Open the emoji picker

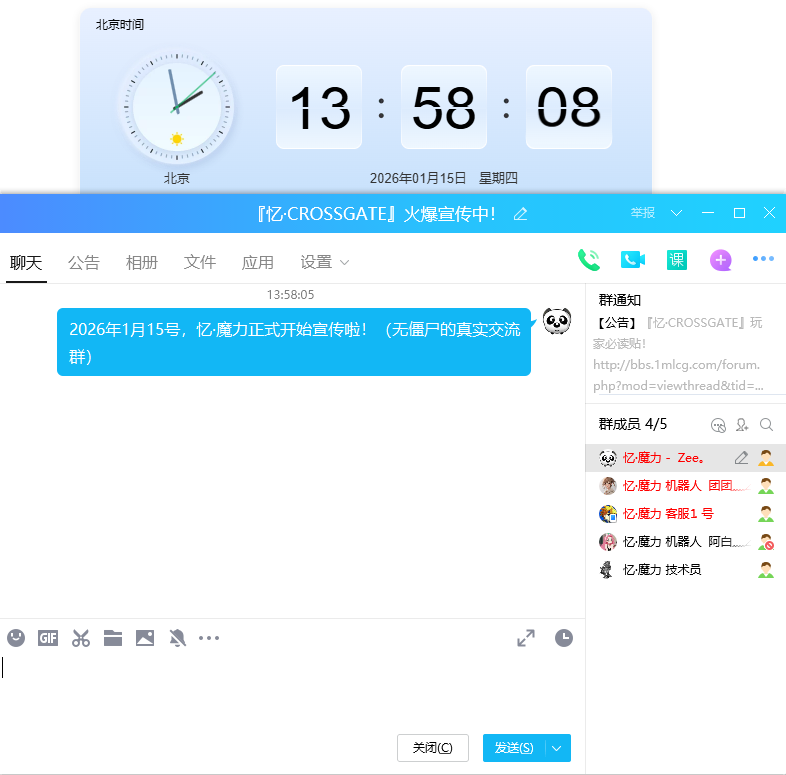(16, 638)
